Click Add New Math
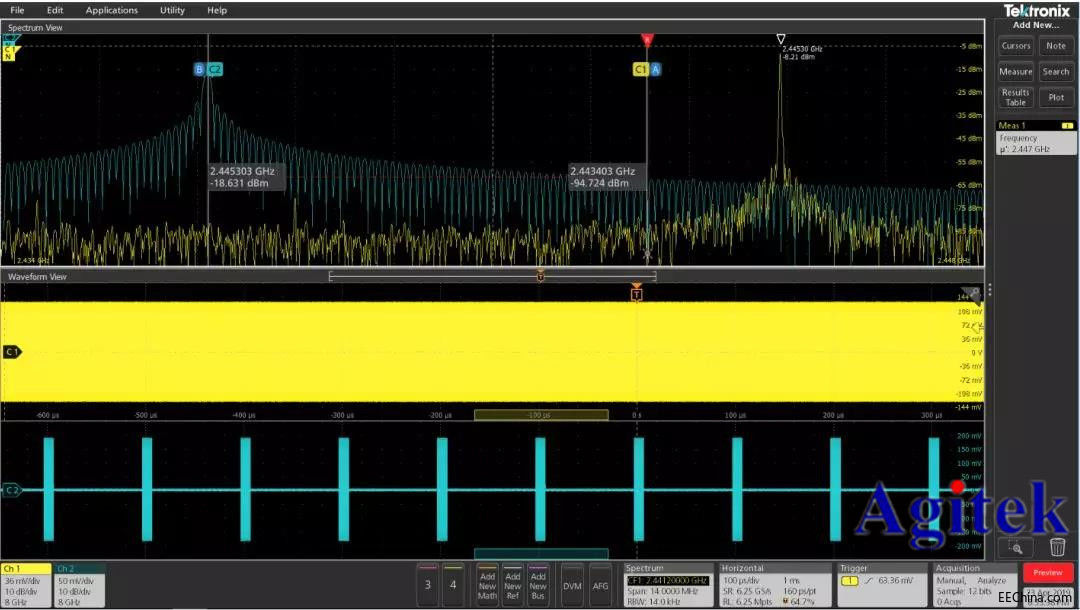The width and height of the screenshot is (1080, 610). click(488, 585)
